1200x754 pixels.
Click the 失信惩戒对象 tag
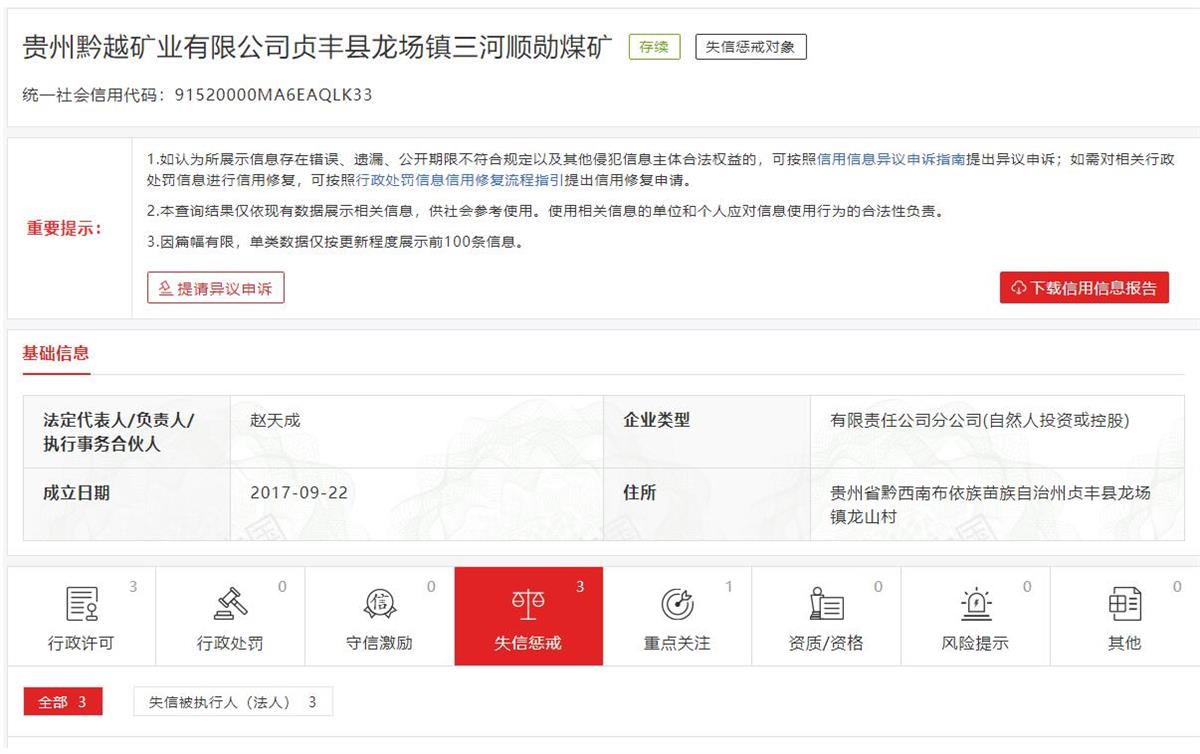point(750,47)
